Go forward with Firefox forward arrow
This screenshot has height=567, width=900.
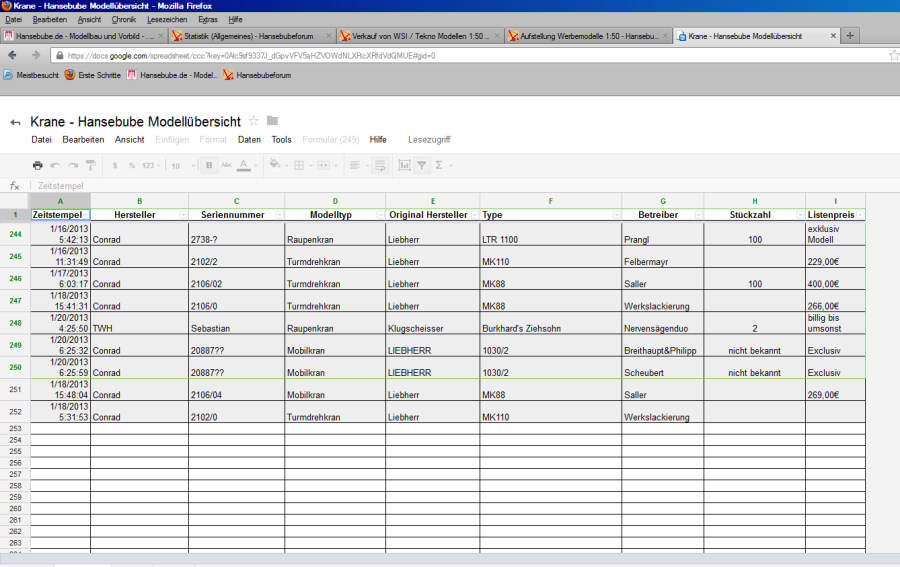point(36,55)
